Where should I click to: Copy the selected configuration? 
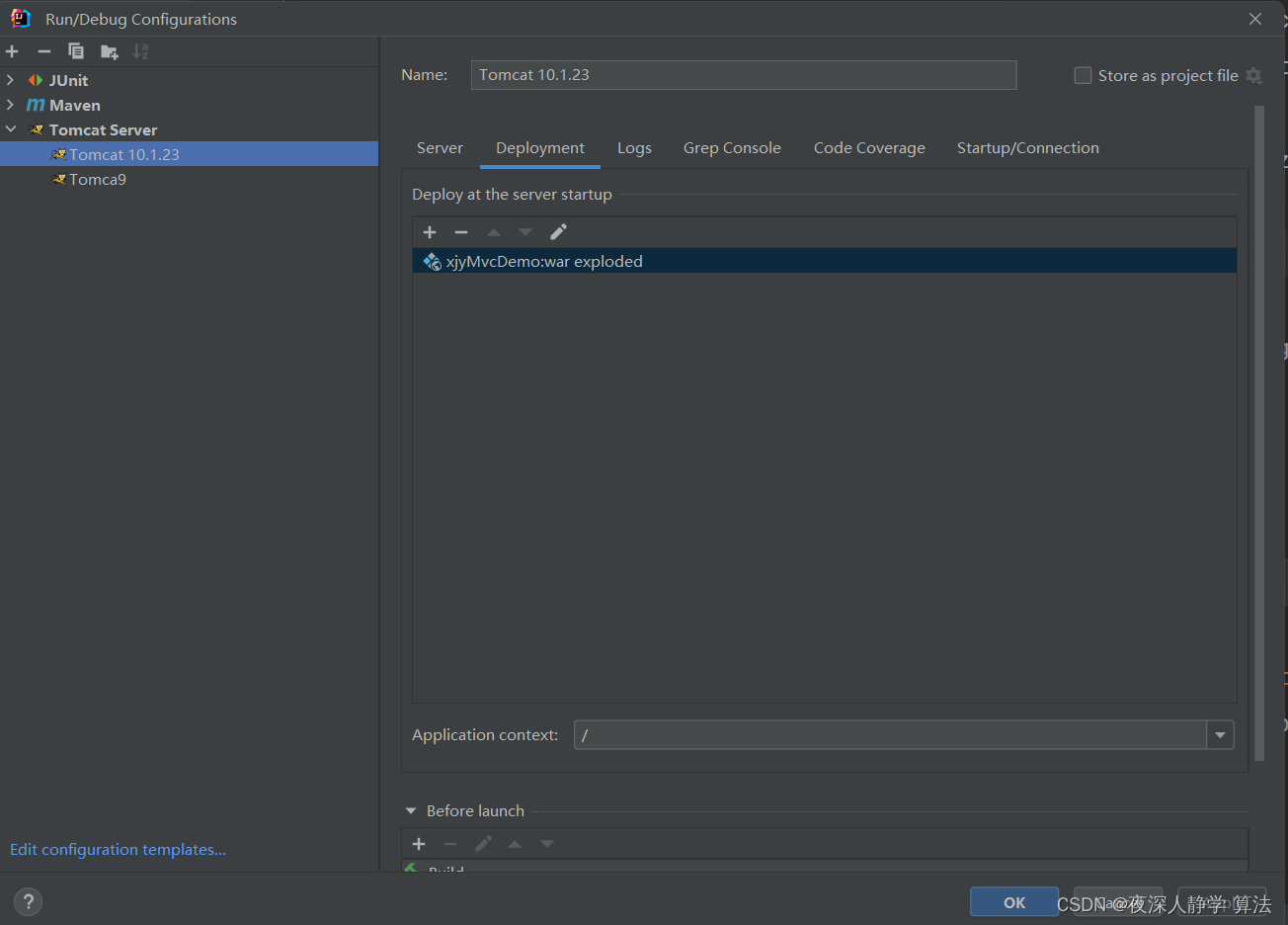click(x=76, y=51)
